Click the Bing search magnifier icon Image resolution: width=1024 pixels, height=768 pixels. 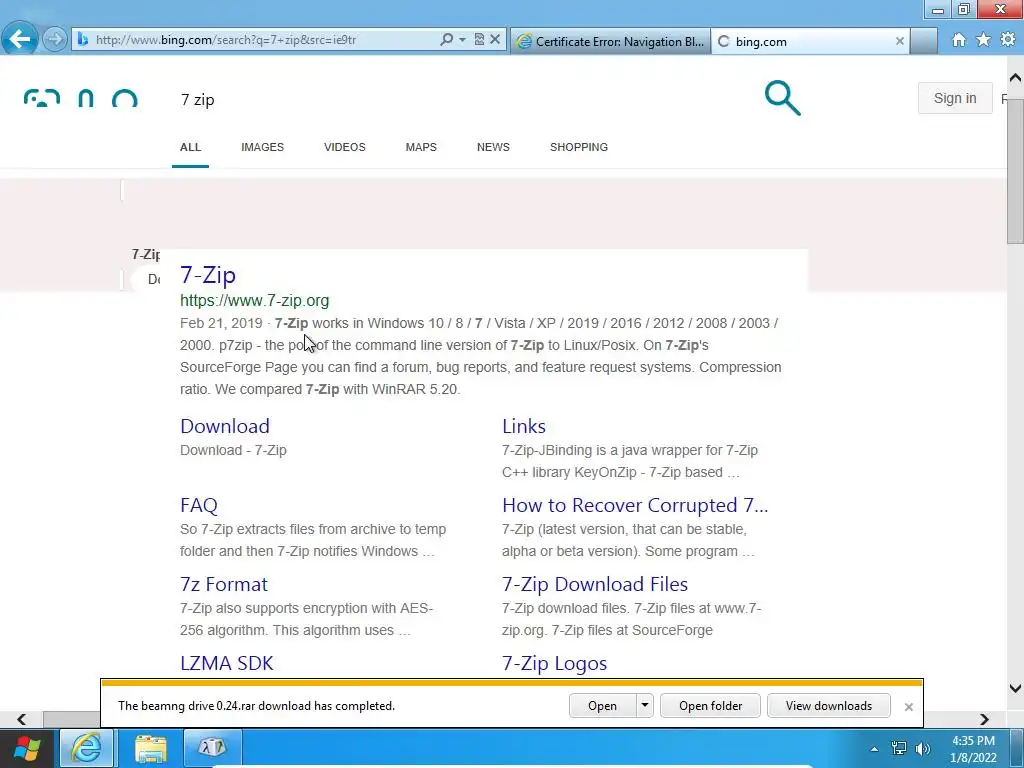click(782, 98)
